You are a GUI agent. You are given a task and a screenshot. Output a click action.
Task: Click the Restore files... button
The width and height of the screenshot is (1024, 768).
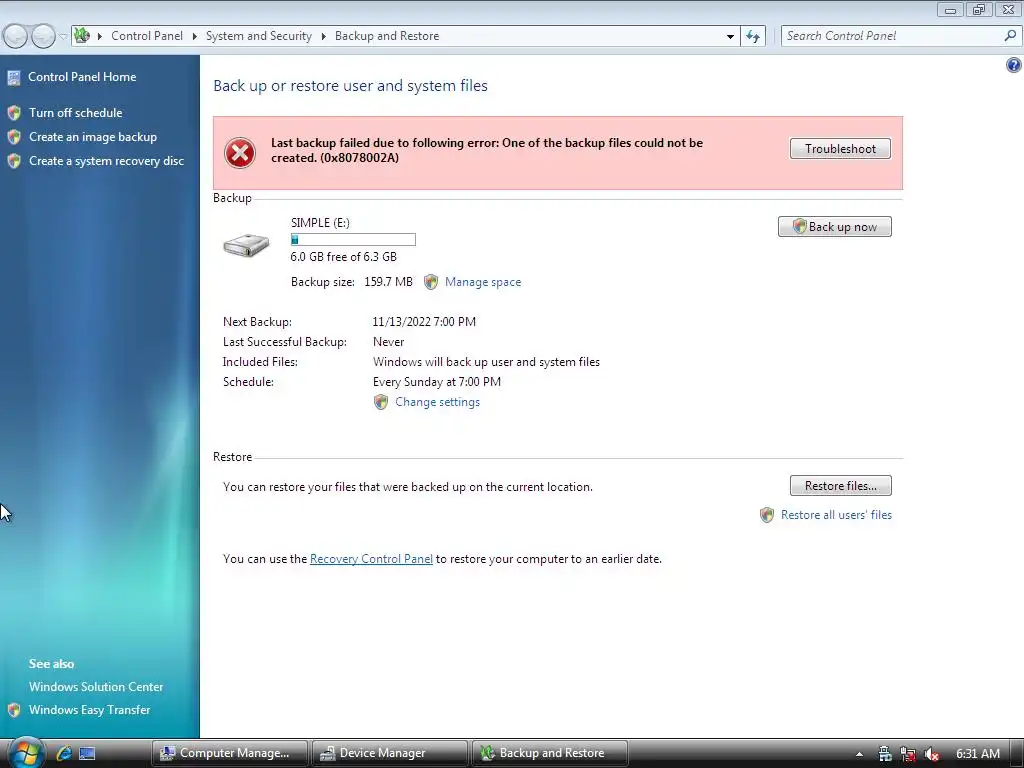[x=840, y=486]
